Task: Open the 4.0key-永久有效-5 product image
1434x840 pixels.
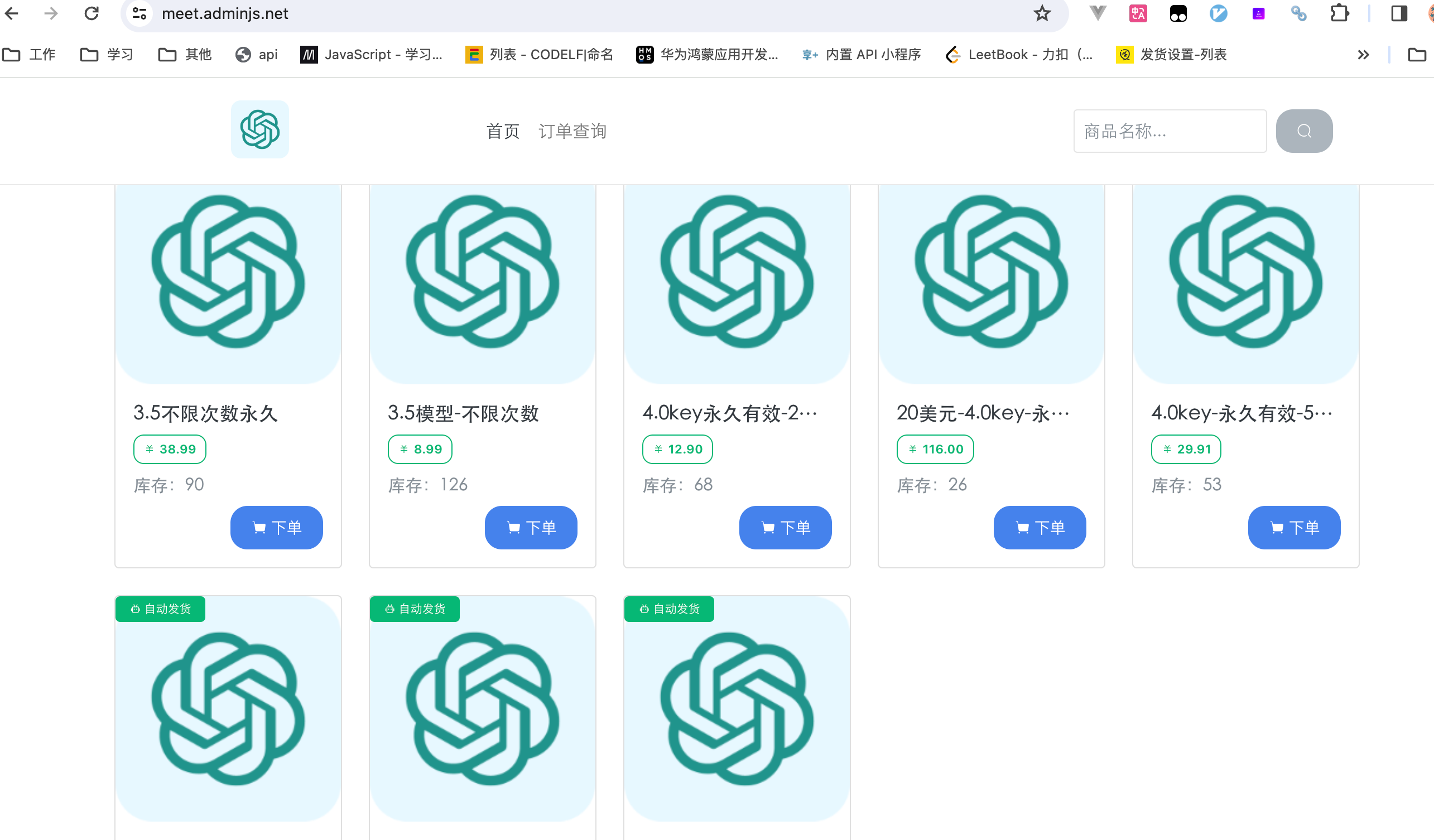Action: (x=1245, y=284)
